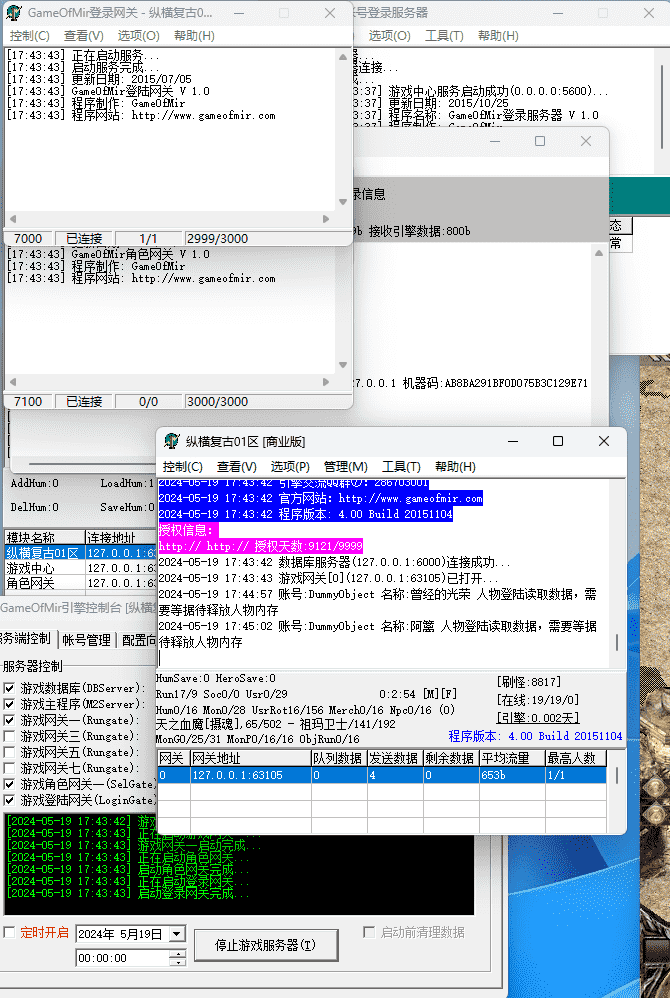The image size is (670, 998).
Task: Select the 角色网关 row in module list
Action: [80, 583]
